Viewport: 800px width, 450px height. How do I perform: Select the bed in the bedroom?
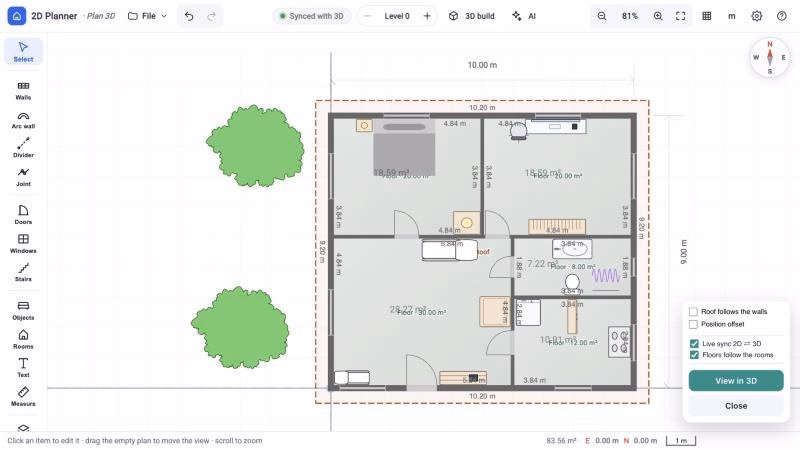pos(404,147)
